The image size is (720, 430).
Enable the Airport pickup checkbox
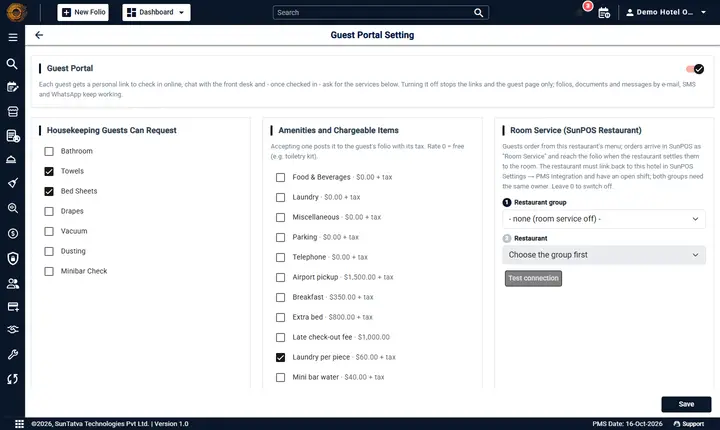pyautogui.click(x=280, y=277)
